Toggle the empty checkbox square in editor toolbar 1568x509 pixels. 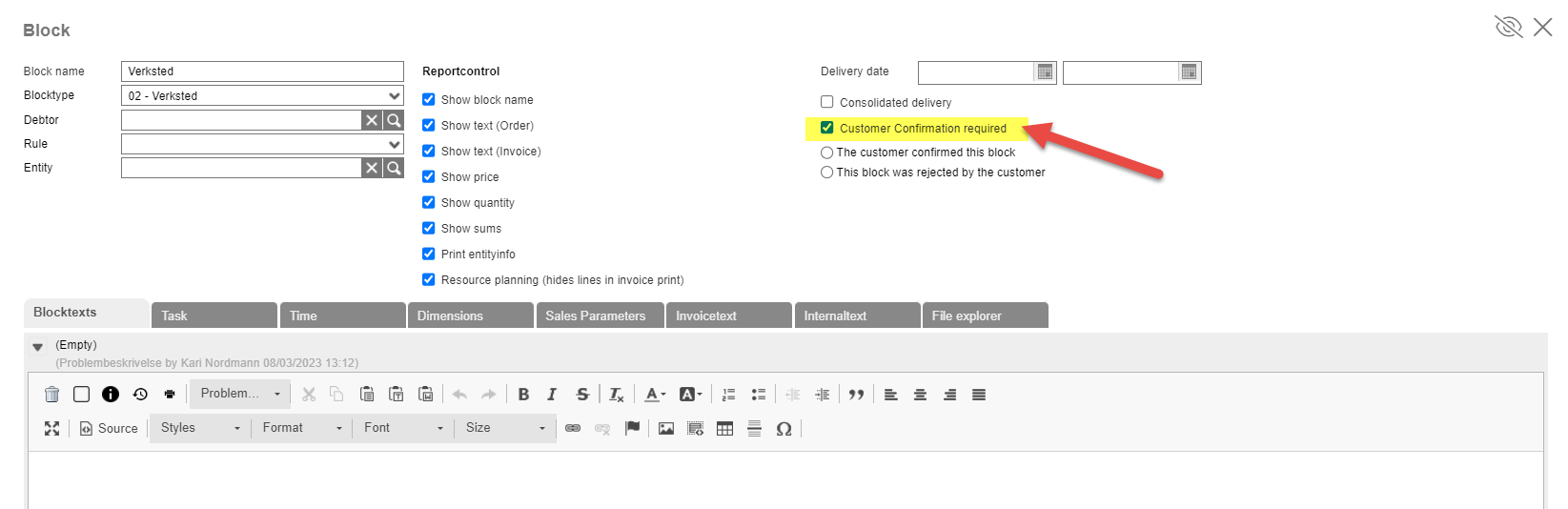coord(82,395)
